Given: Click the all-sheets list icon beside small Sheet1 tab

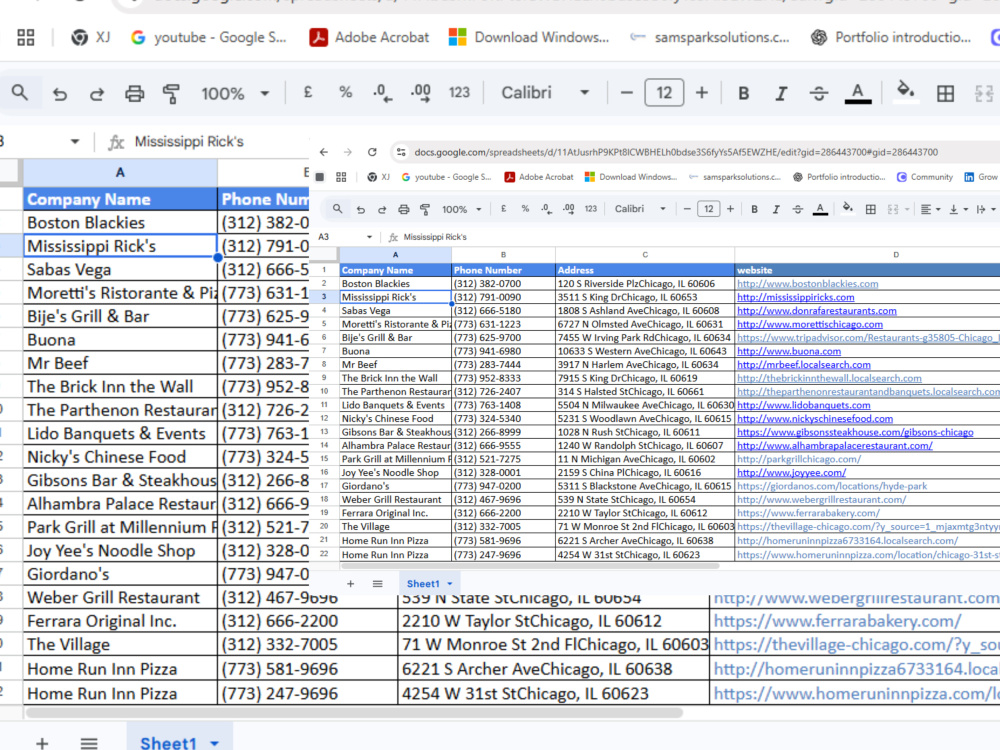Looking at the screenshot, I should (378, 584).
